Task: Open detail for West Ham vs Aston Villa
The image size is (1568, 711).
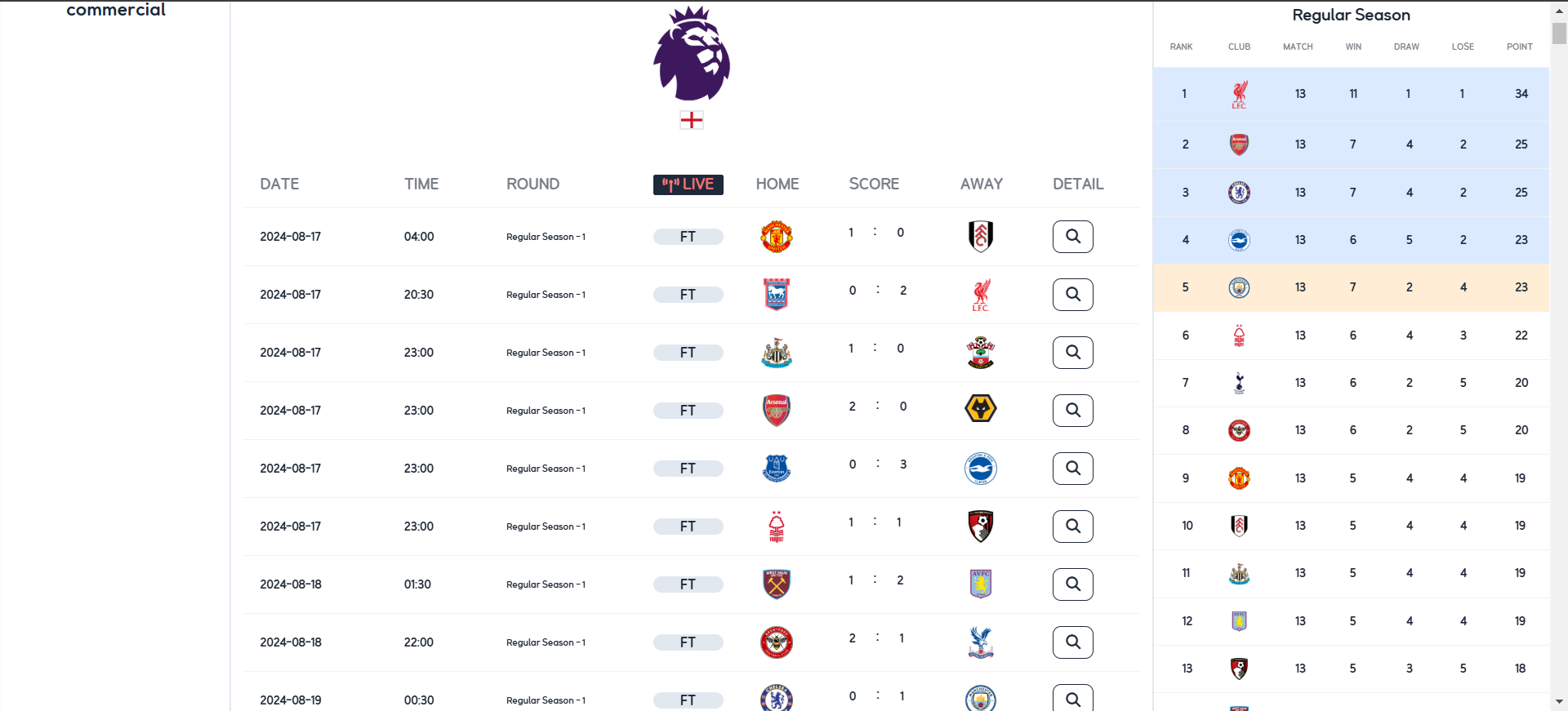Action: [1072, 584]
